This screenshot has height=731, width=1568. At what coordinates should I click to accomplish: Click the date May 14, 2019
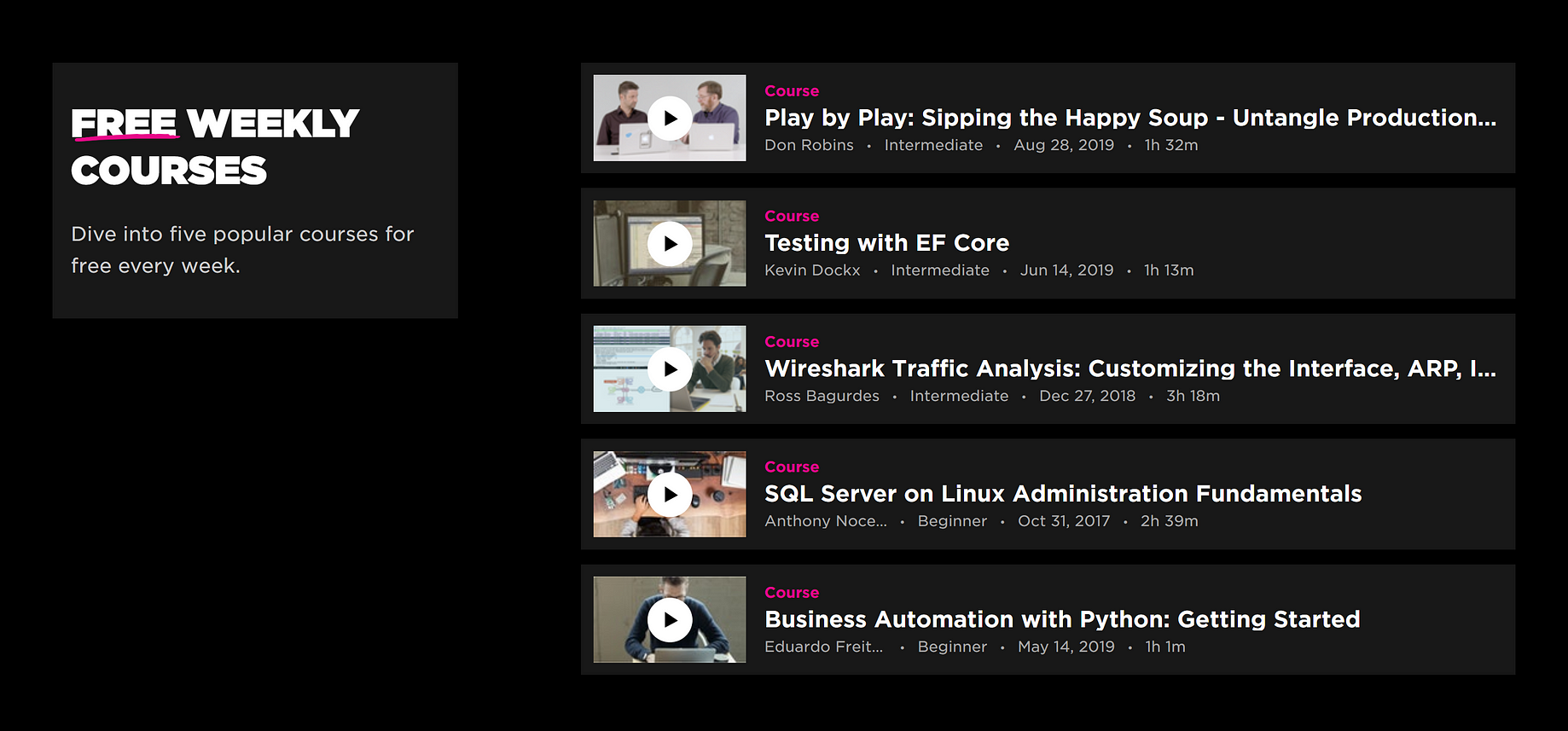tap(1066, 647)
